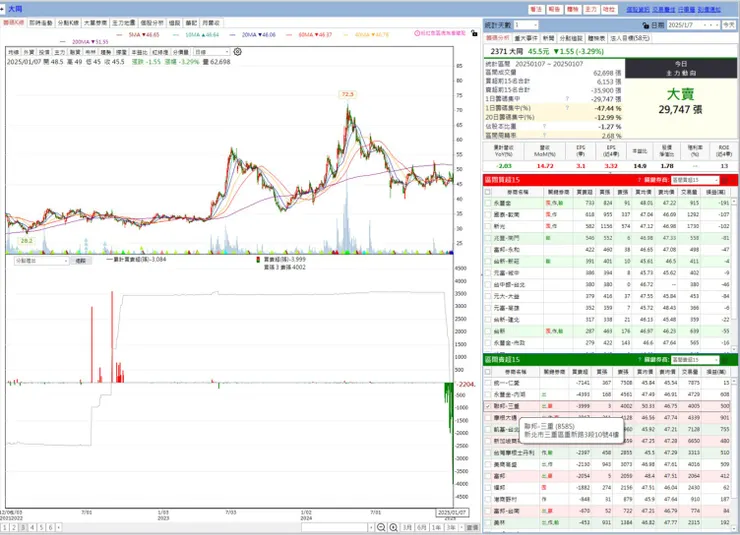Screen dimensions: 740x535
Task: Open 關鍵券商 dropdown in red header
Action: 695,180
